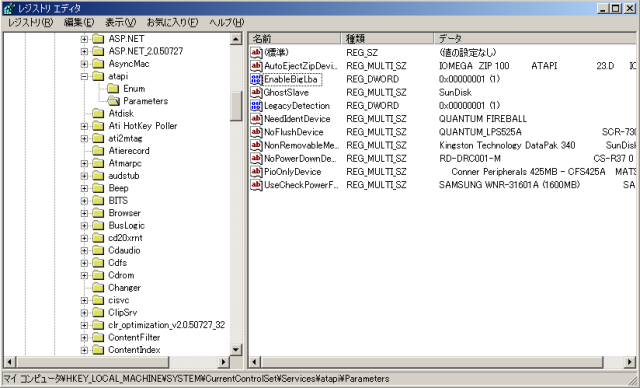Click the Changer folder icon

coord(98,288)
